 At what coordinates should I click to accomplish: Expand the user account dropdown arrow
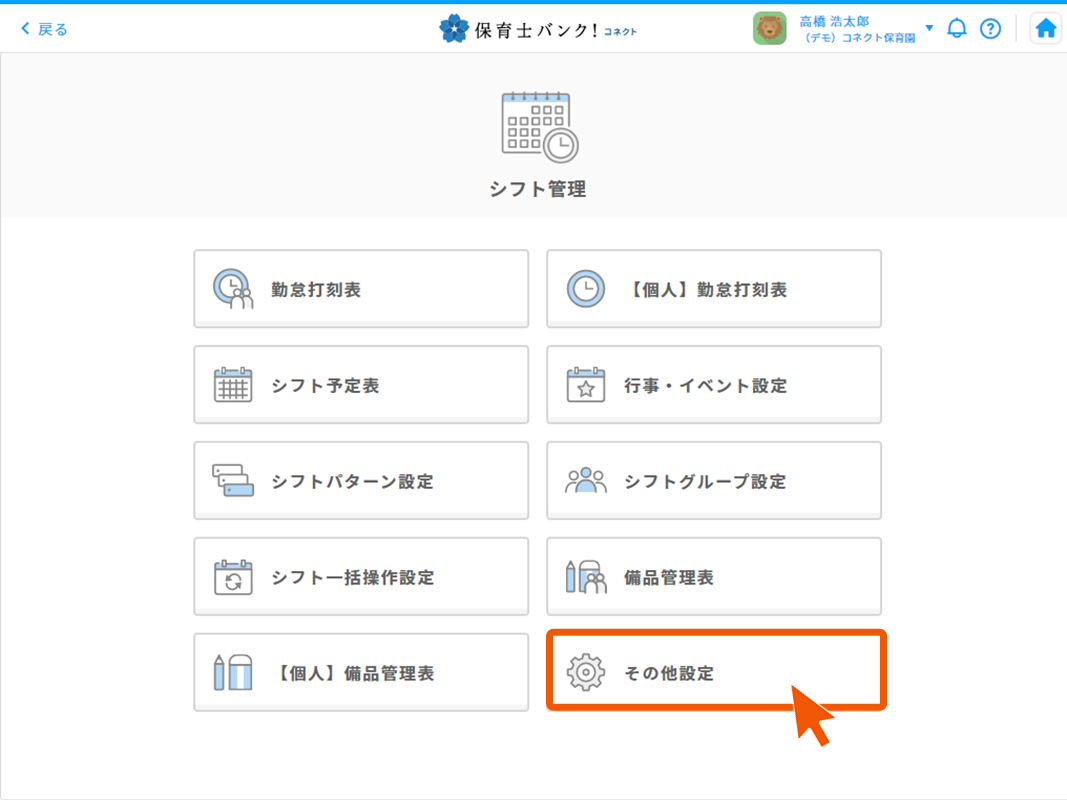pos(929,28)
